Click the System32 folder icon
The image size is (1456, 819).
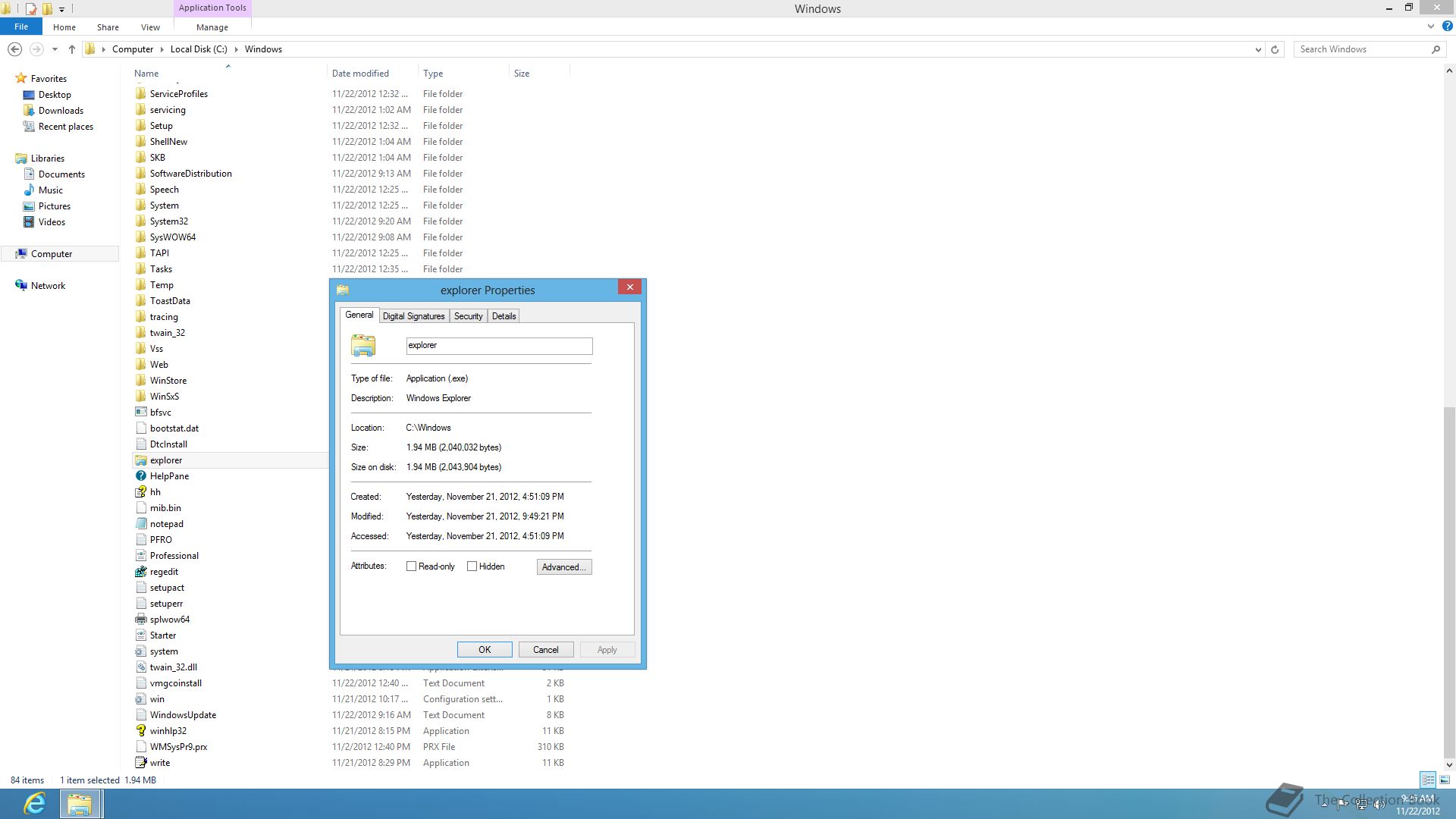(140, 221)
